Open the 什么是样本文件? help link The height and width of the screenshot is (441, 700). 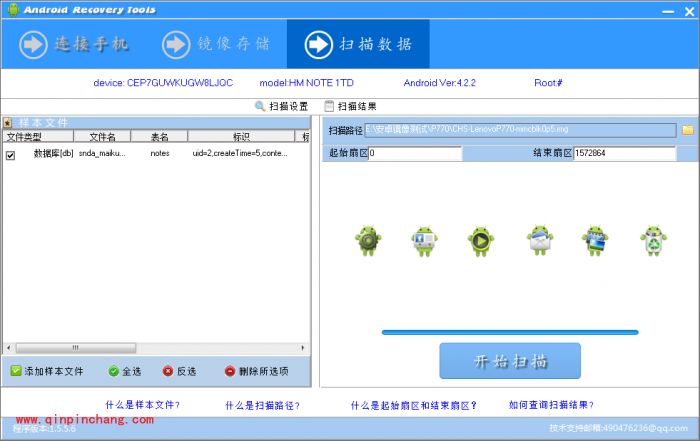[142, 405]
